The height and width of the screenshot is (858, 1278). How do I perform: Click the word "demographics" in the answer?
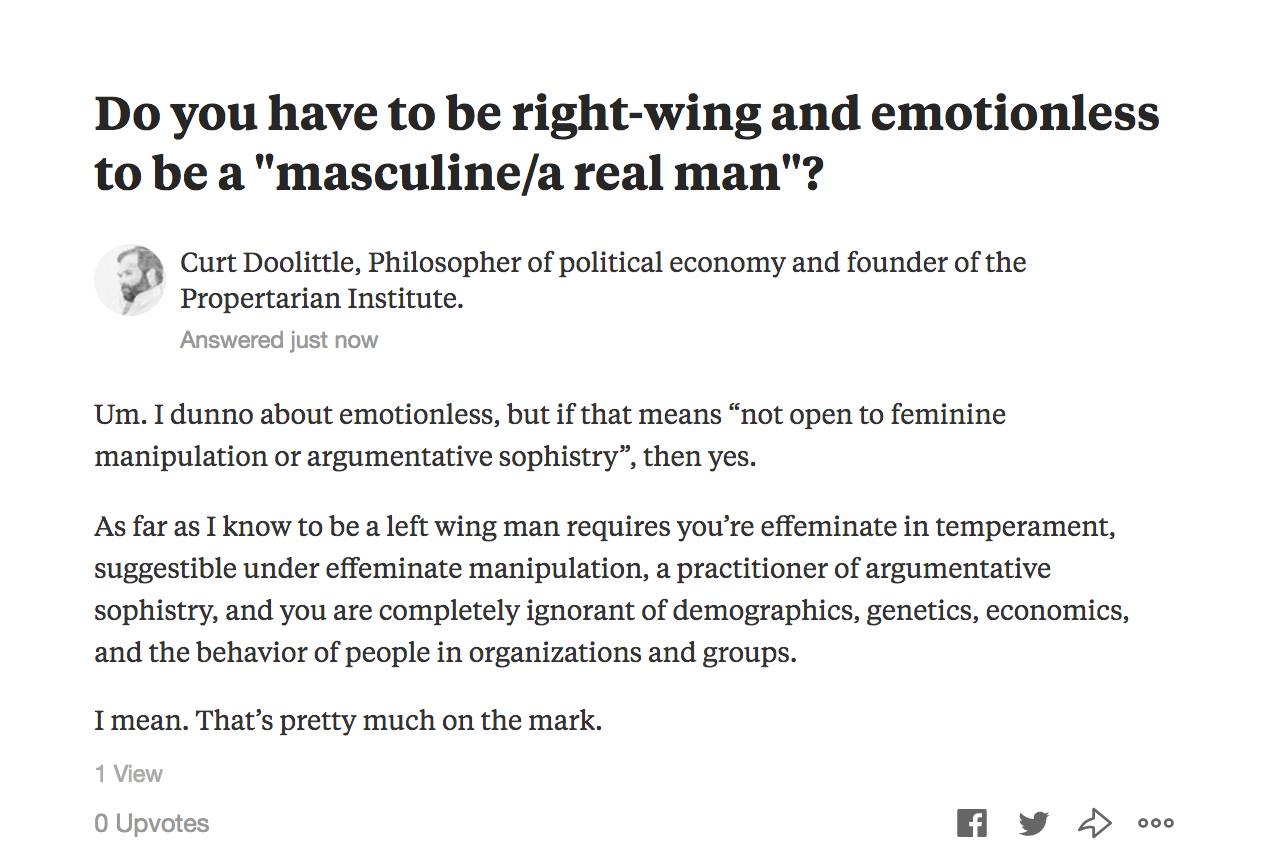764,610
